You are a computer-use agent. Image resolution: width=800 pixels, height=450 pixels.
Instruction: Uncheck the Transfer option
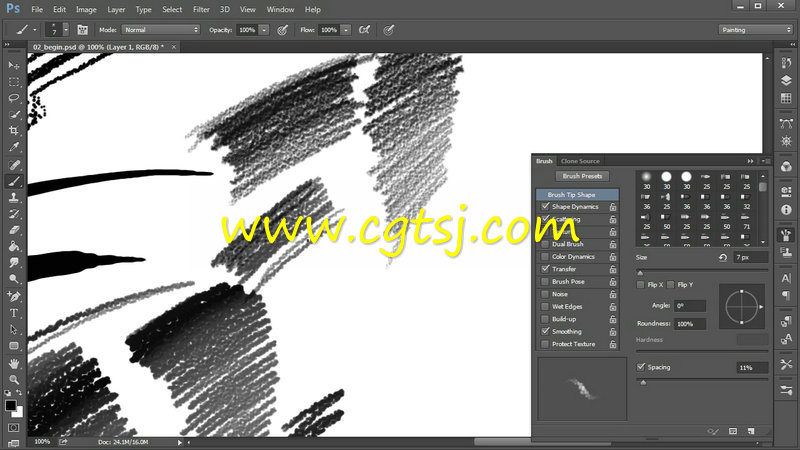(x=545, y=269)
